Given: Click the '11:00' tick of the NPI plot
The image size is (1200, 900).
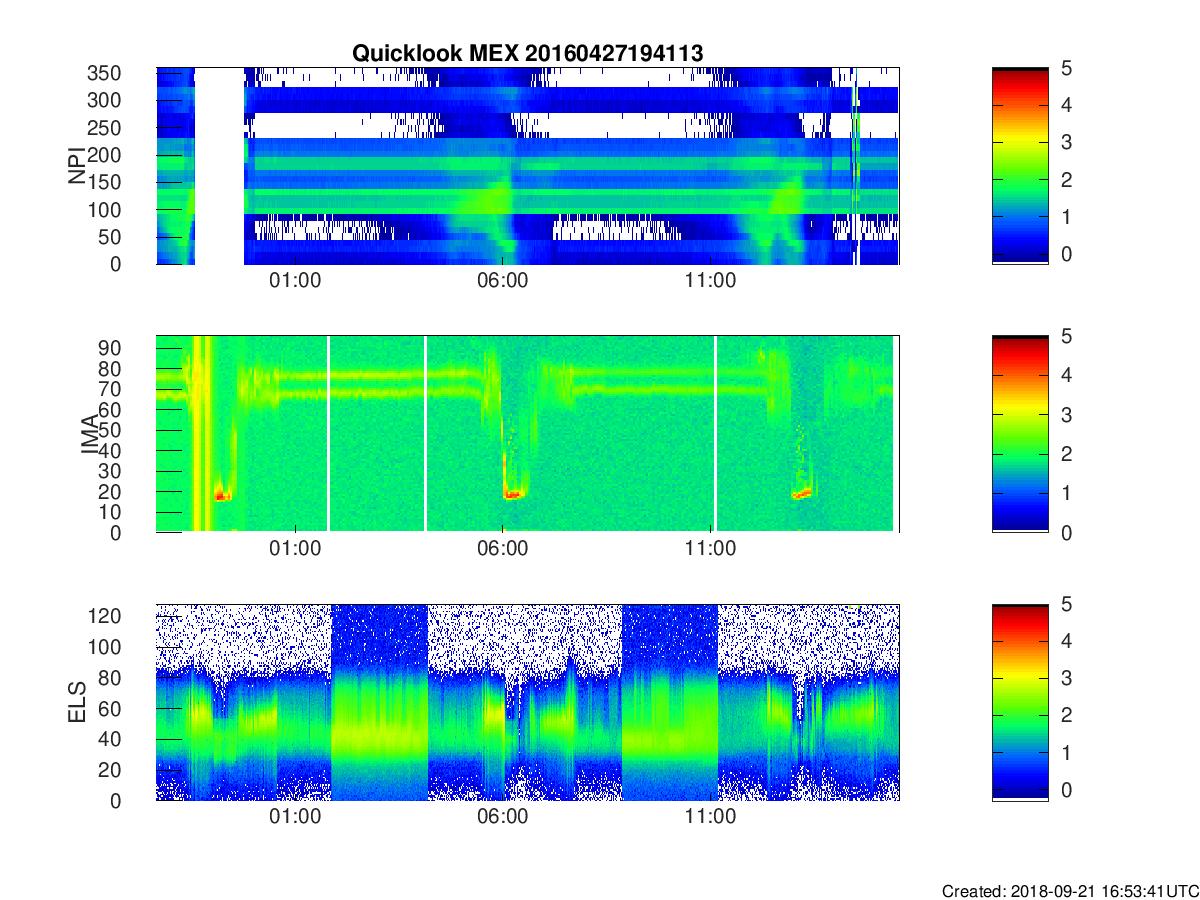Looking at the screenshot, I should [711, 281].
